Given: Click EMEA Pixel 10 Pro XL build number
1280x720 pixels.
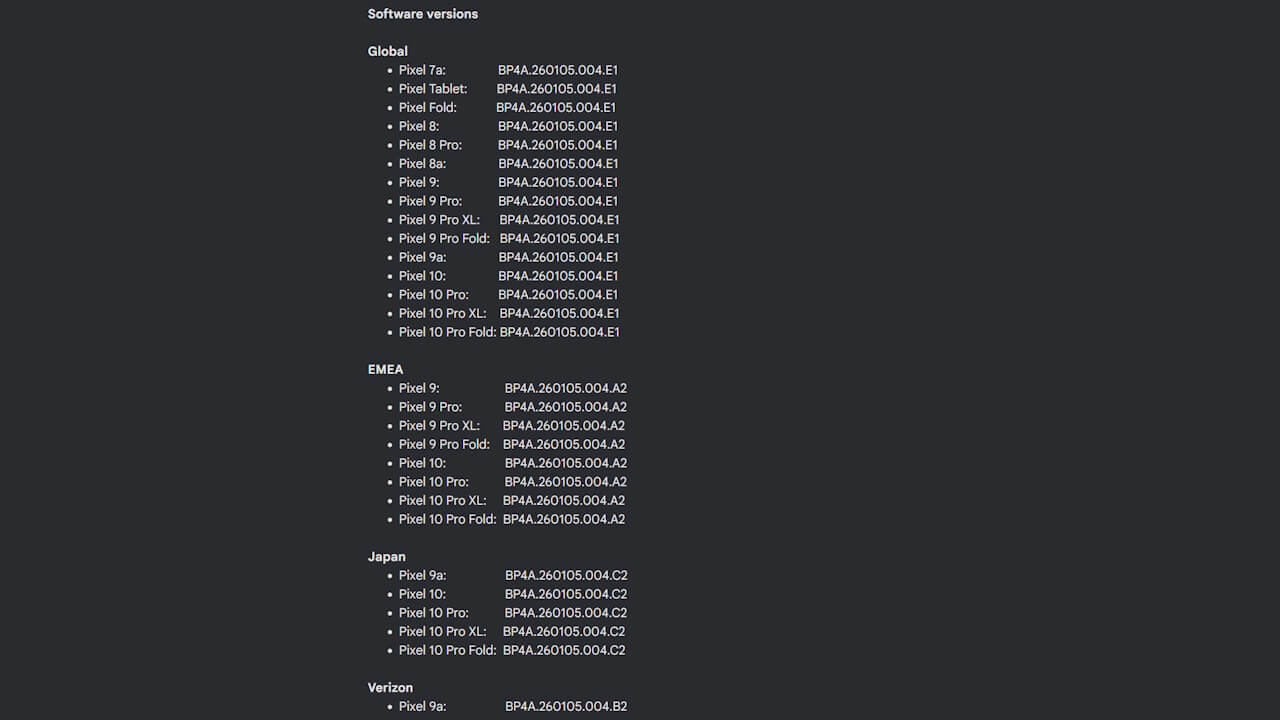Looking at the screenshot, I should click(563, 500).
